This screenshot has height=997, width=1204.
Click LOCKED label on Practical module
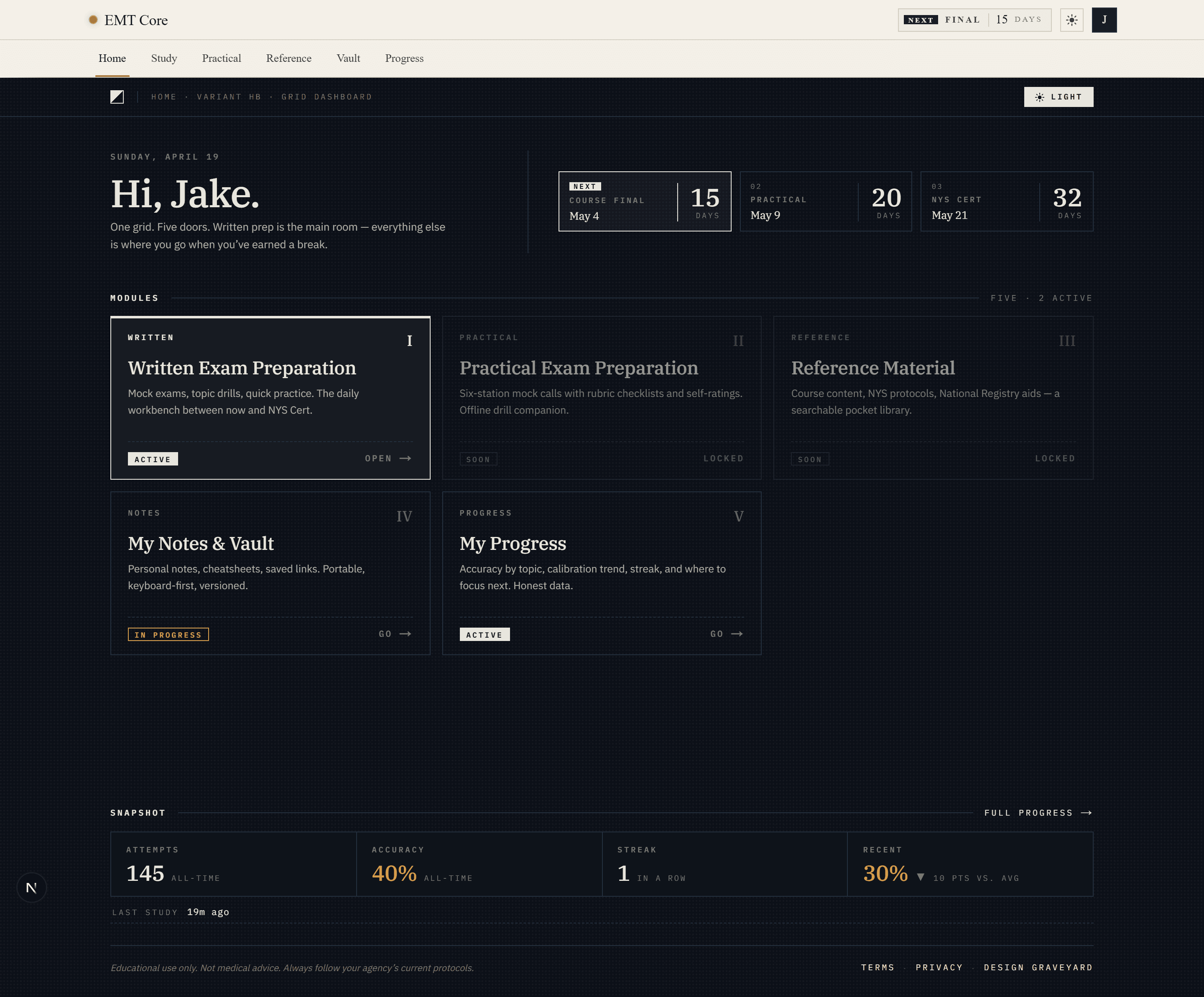[x=724, y=458]
